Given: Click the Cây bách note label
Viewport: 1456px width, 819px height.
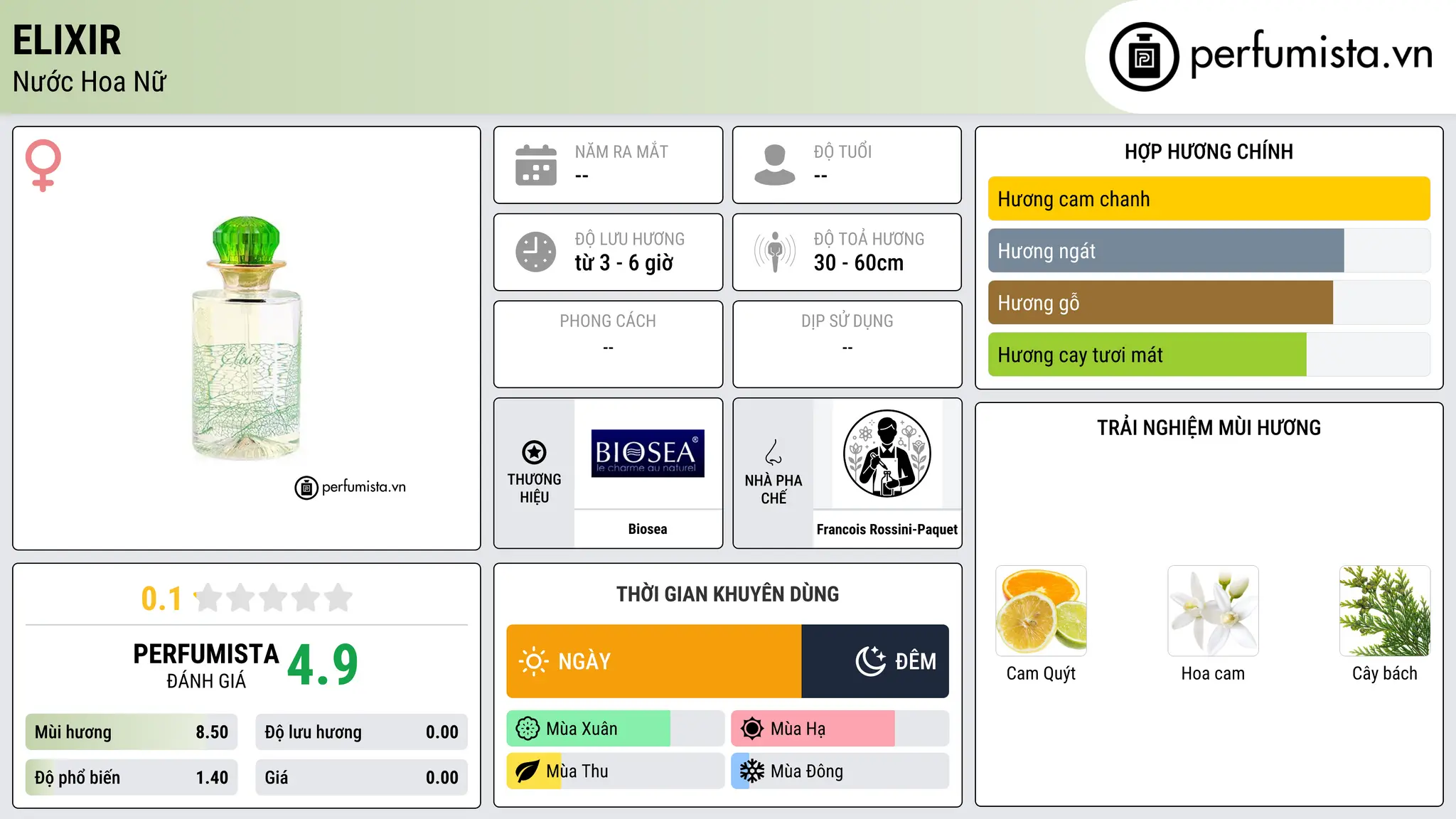Looking at the screenshot, I should (x=1385, y=673).
